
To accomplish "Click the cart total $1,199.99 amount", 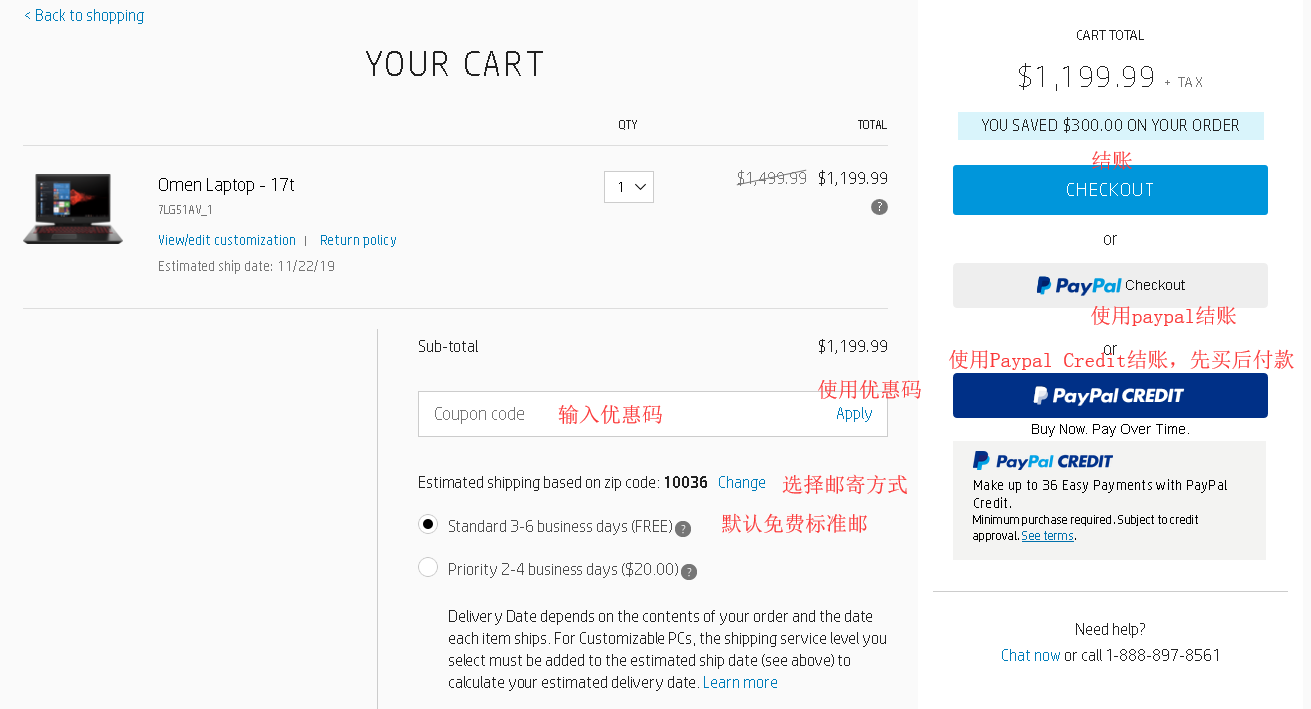I will 1086,76.
